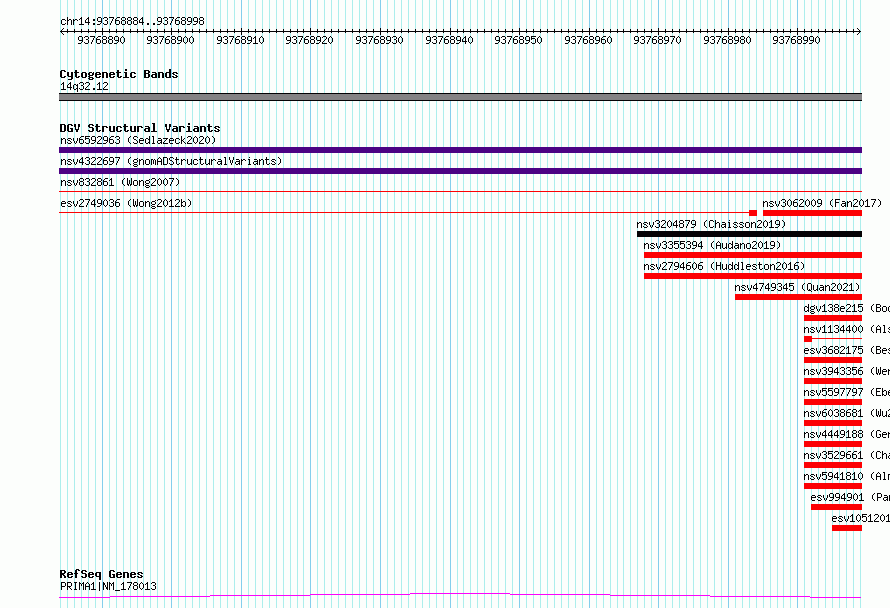This screenshot has height=608, width=890.
Task: Open nsv2794606 (Huddleston2016) variant
Action: [x=724, y=266]
